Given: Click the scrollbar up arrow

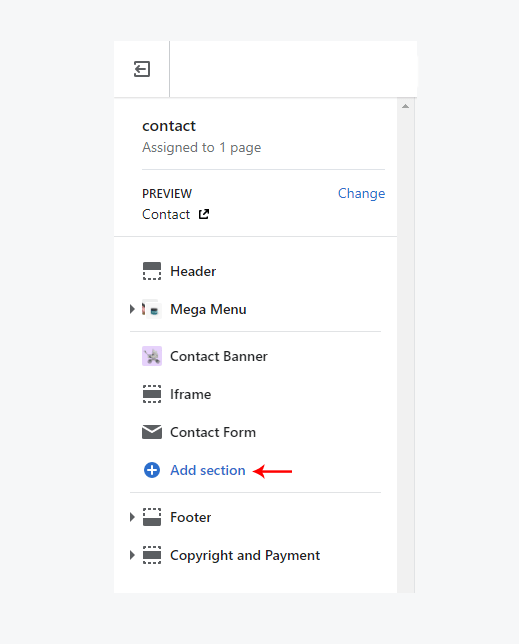Looking at the screenshot, I should pyautogui.click(x=406, y=106).
